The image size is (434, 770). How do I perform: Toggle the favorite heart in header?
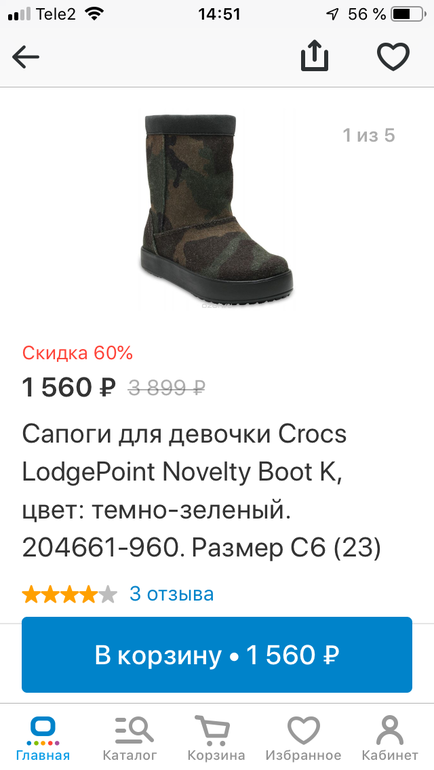click(393, 56)
